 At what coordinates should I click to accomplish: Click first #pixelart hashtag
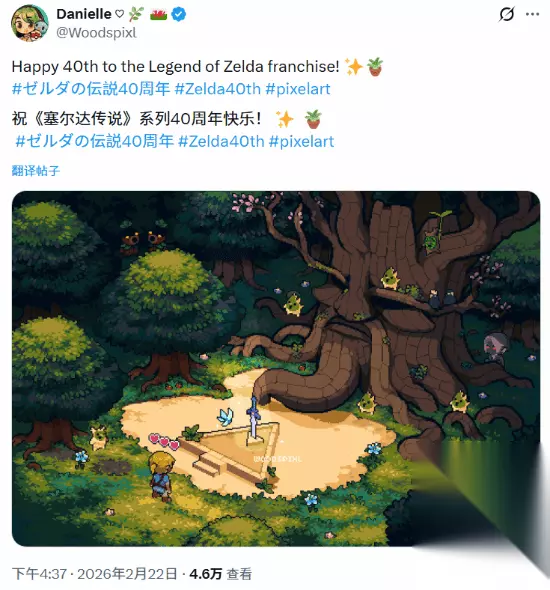298,89
